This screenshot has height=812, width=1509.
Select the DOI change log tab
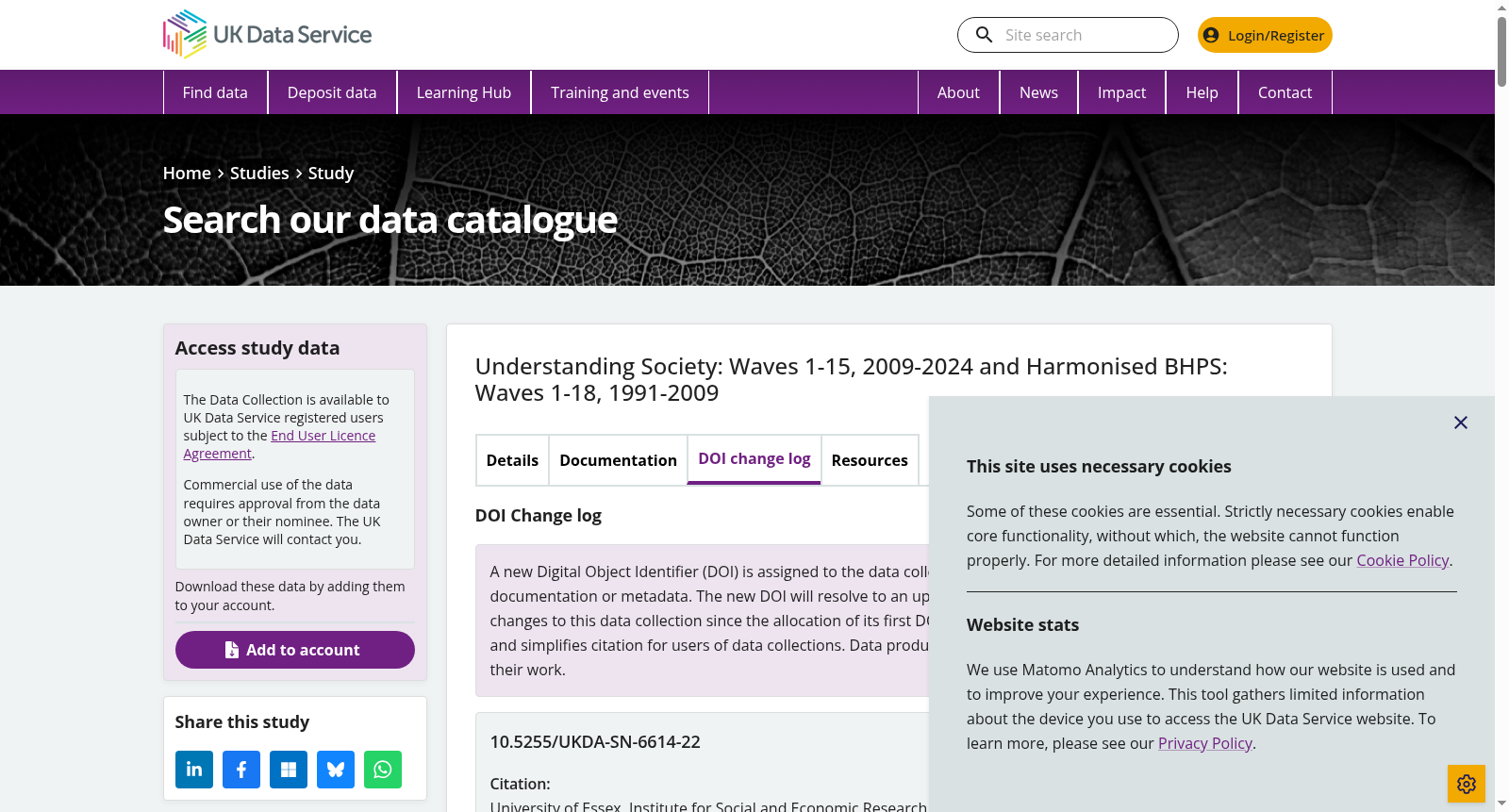point(754,459)
